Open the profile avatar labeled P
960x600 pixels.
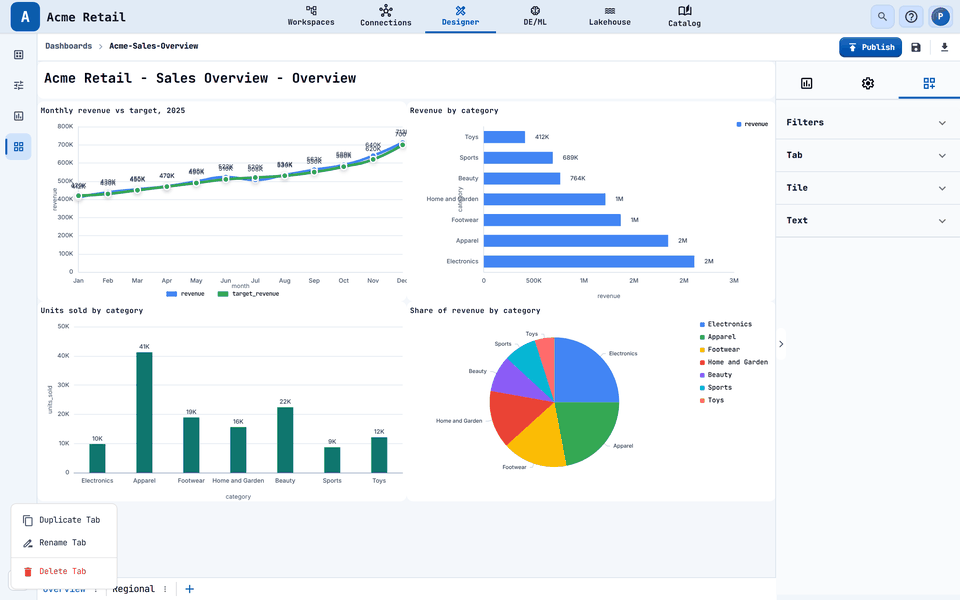coord(940,17)
